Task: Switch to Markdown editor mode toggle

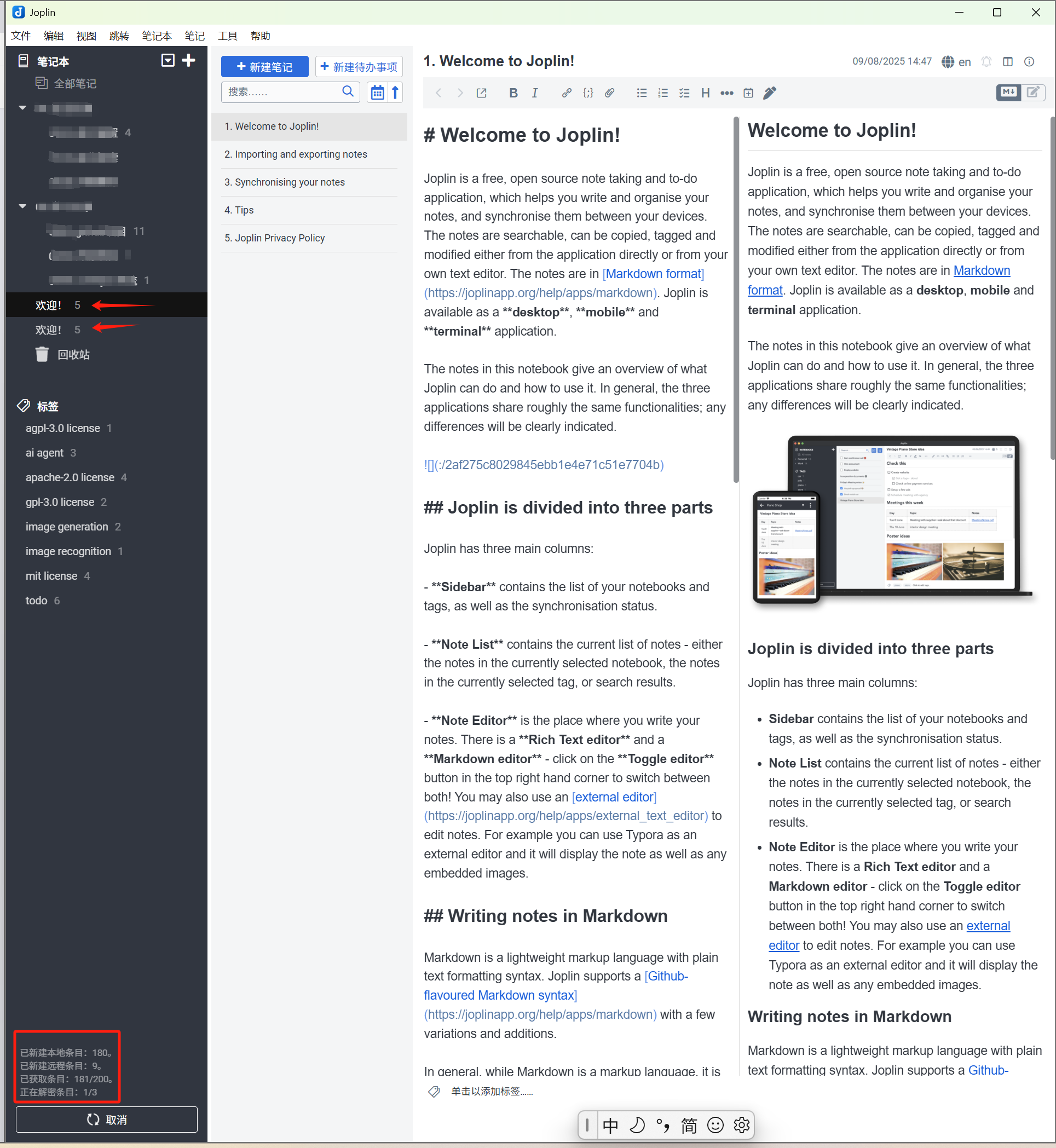Action: (x=1008, y=93)
